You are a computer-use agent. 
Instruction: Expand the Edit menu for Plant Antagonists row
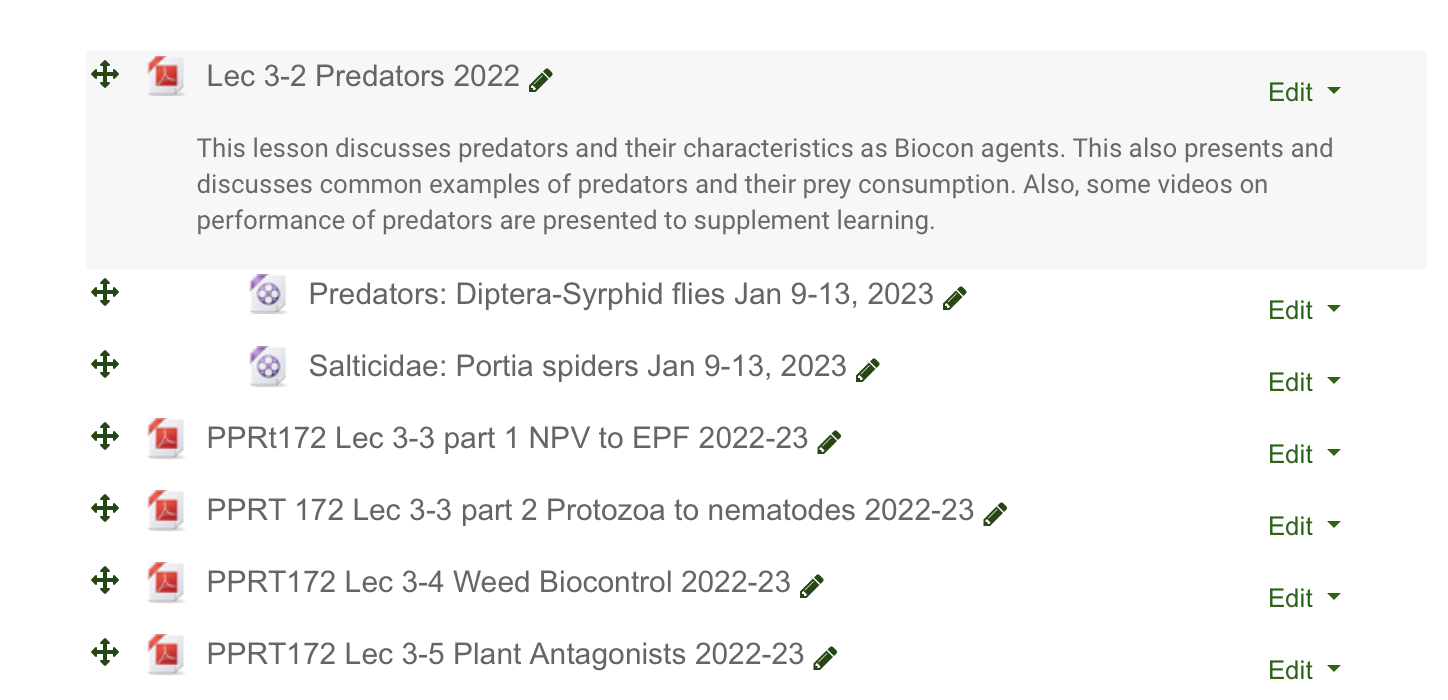(1303, 669)
